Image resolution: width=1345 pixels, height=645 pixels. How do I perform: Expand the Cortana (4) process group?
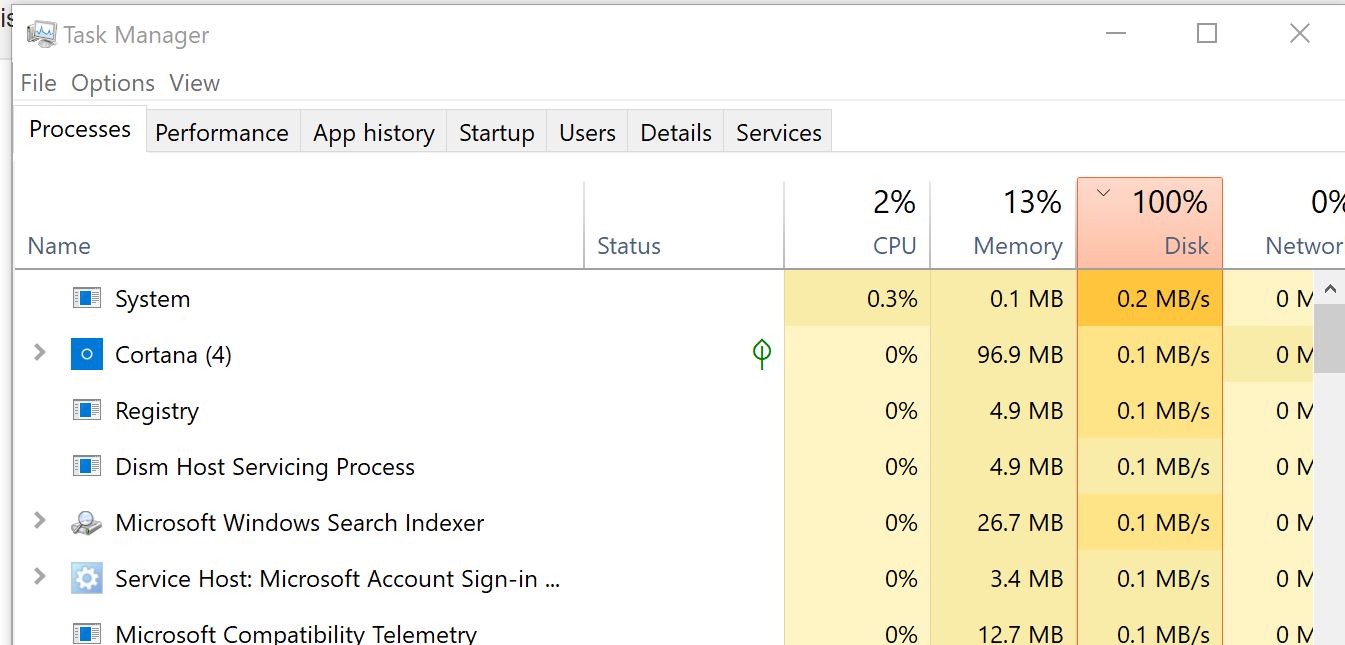pos(40,352)
